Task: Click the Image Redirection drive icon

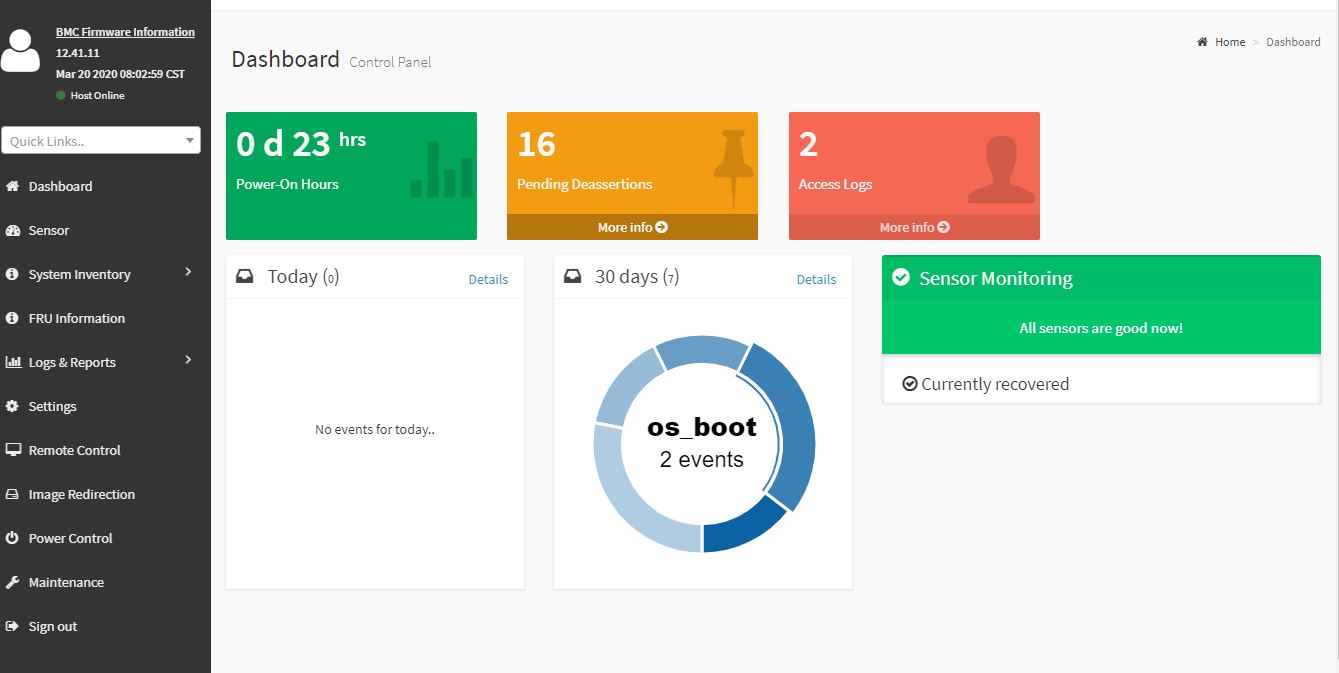Action: coord(13,494)
